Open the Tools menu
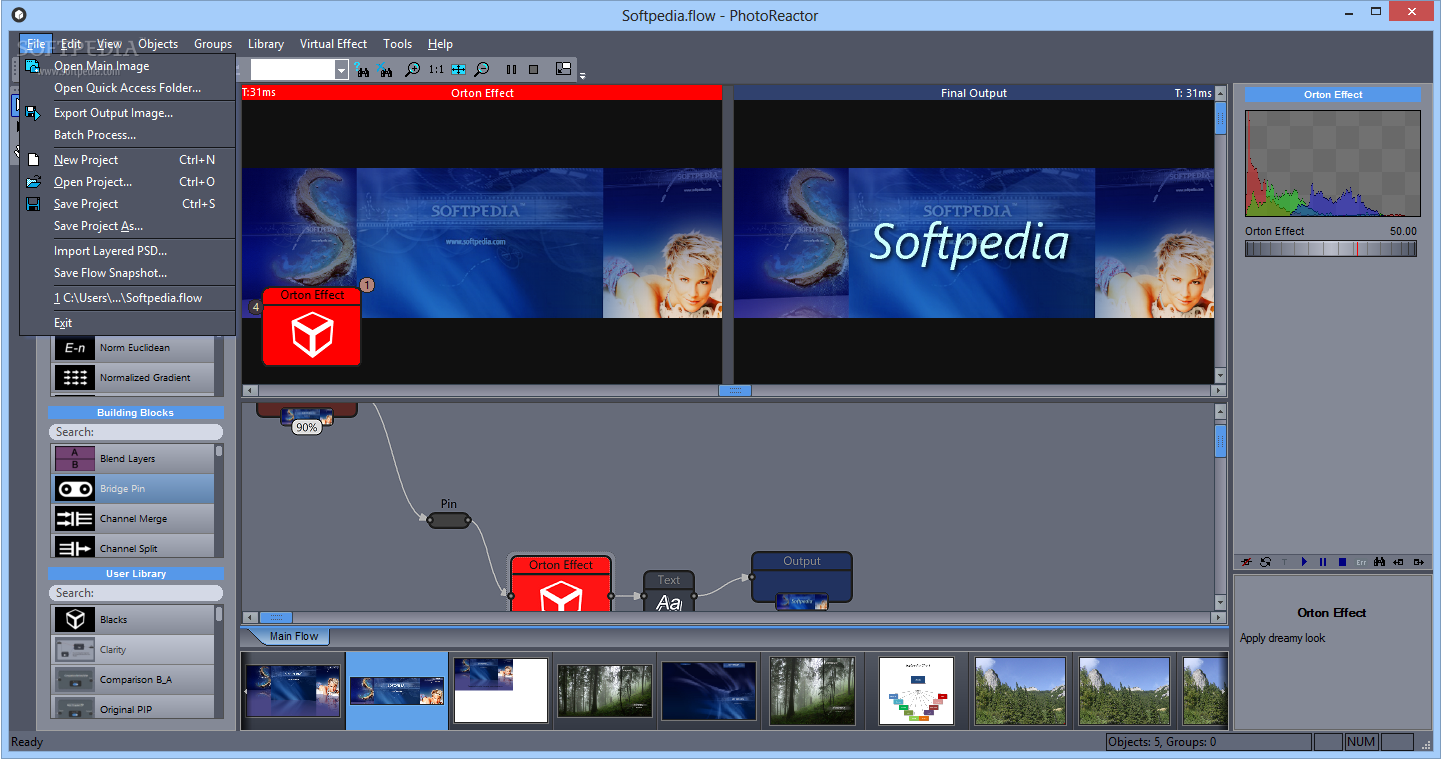 397,44
